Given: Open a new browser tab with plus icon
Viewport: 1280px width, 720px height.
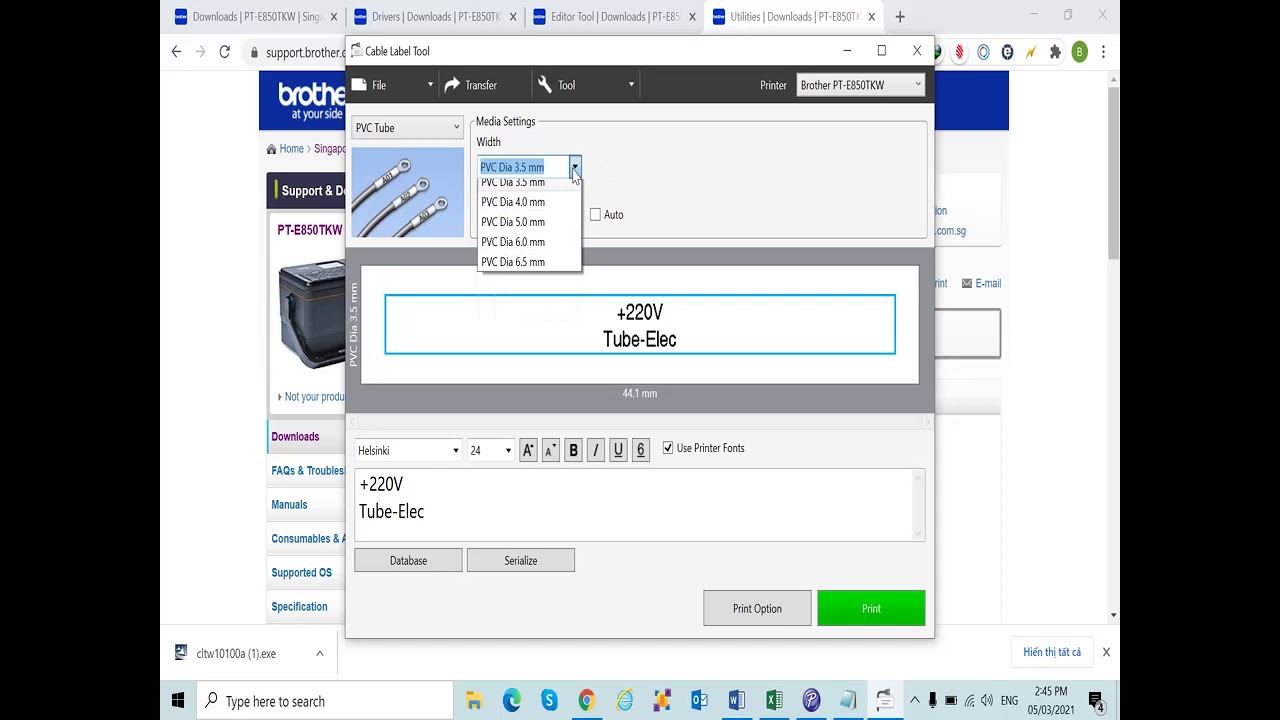Looking at the screenshot, I should 900,17.
